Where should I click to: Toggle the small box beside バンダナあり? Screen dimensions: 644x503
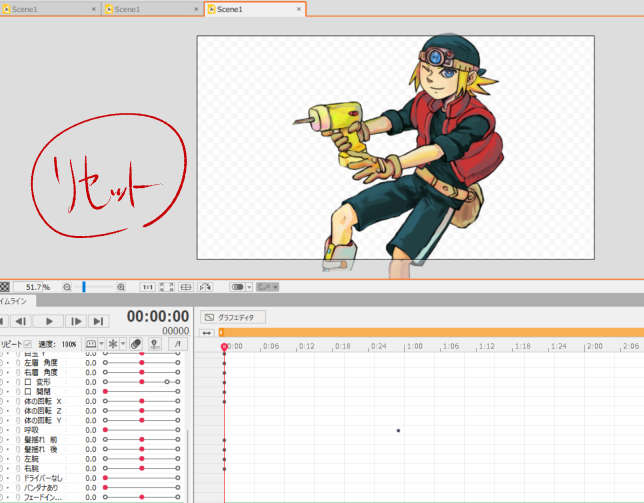point(18,488)
